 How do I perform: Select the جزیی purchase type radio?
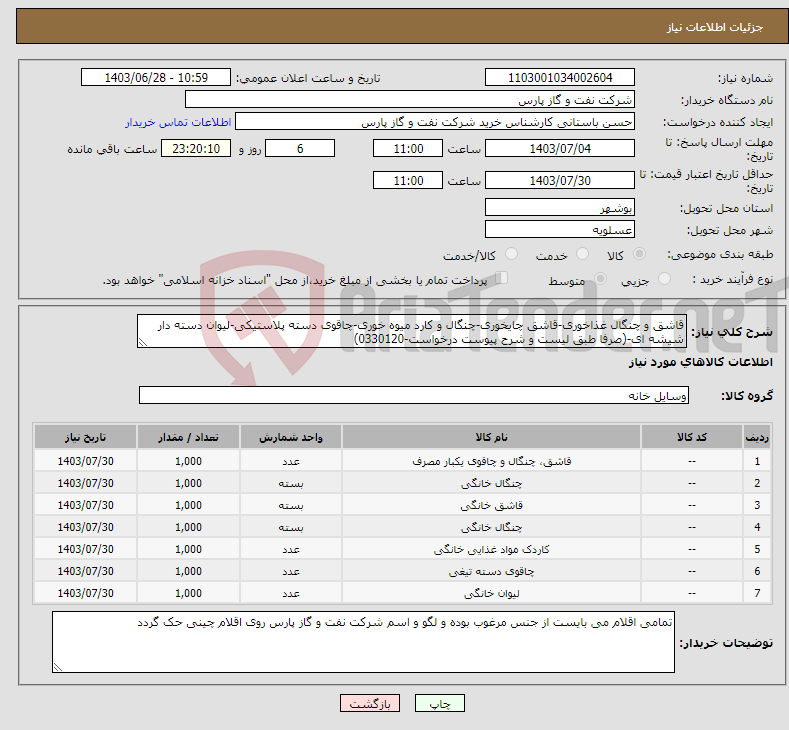click(x=664, y=279)
